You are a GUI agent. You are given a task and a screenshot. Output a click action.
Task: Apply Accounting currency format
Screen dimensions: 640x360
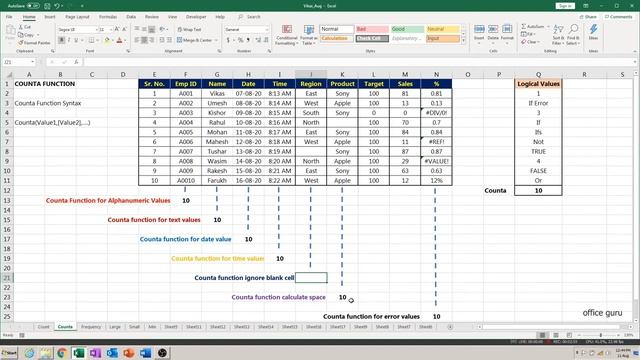click(227, 40)
